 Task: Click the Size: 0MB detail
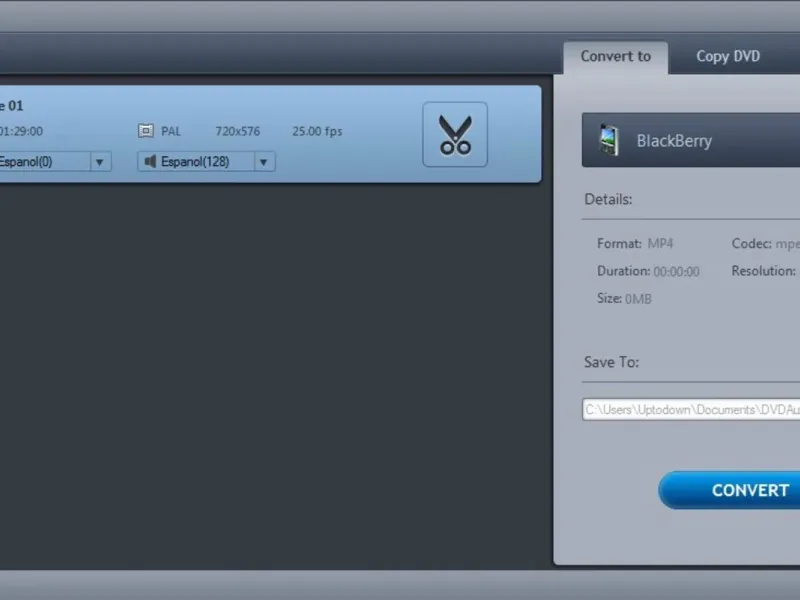(x=624, y=298)
